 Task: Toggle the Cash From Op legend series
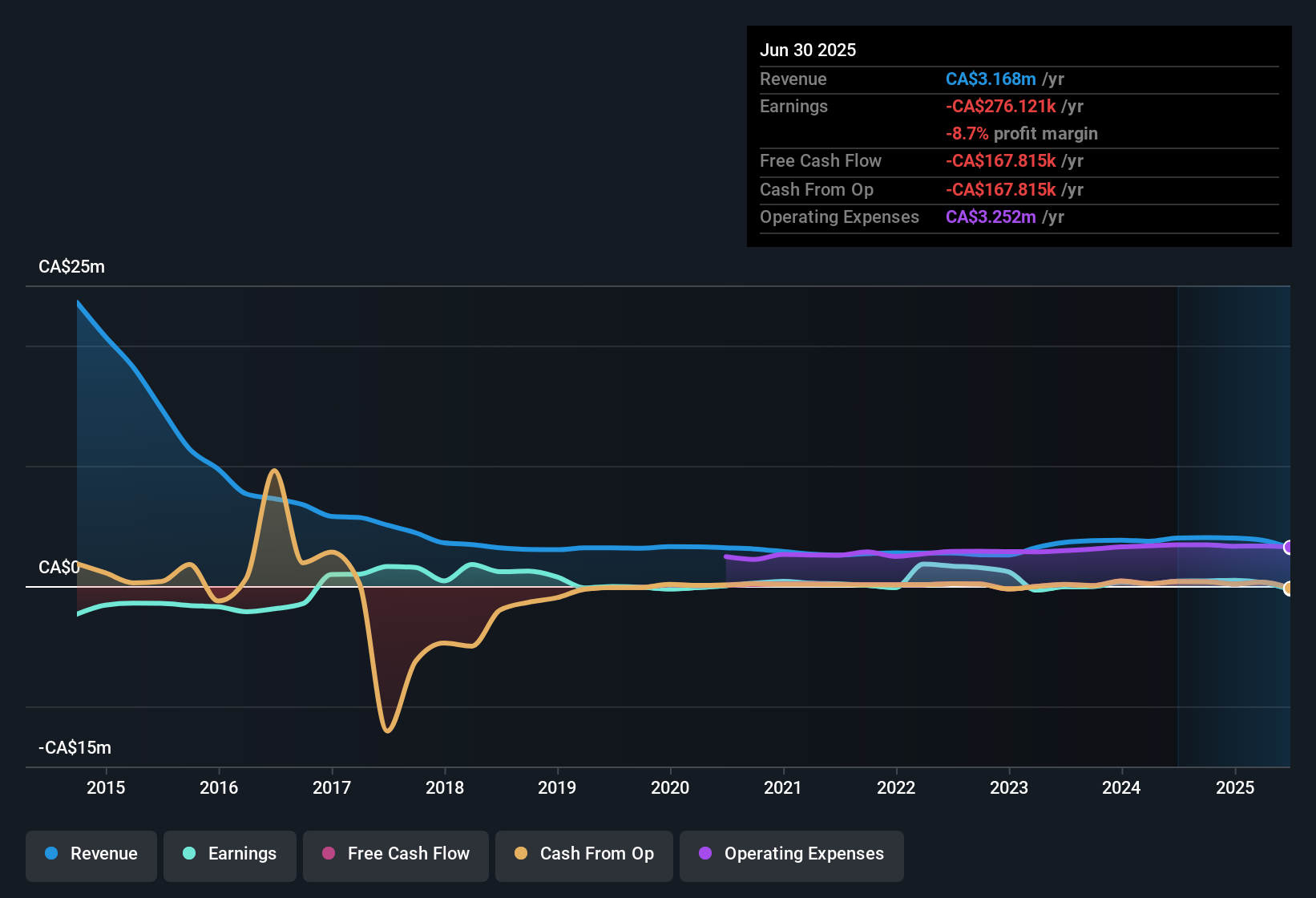[584, 854]
